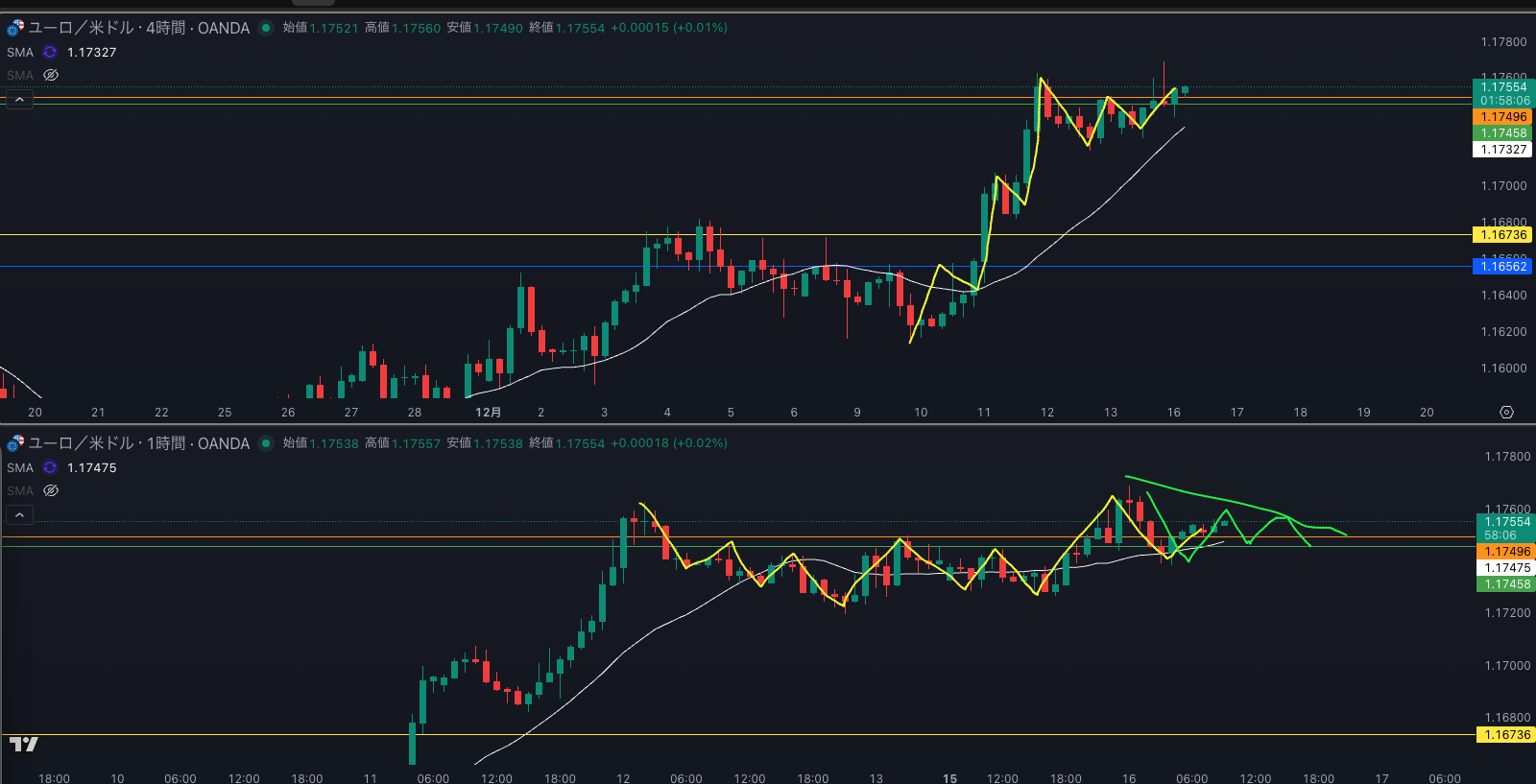The height and width of the screenshot is (784, 1536).
Task: Click SMA refresh icon beside 1.17327
Action: point(50,53)
